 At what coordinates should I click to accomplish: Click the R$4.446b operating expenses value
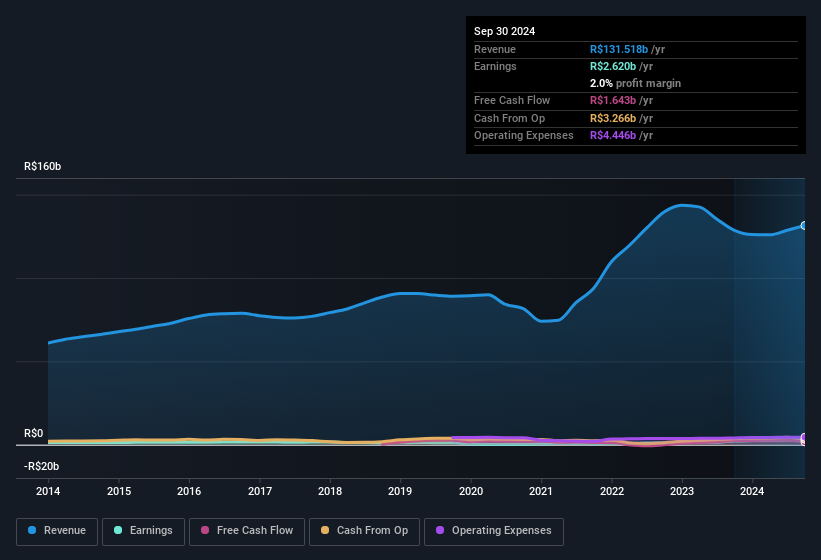pyautogui.click(x=613, y=136)
